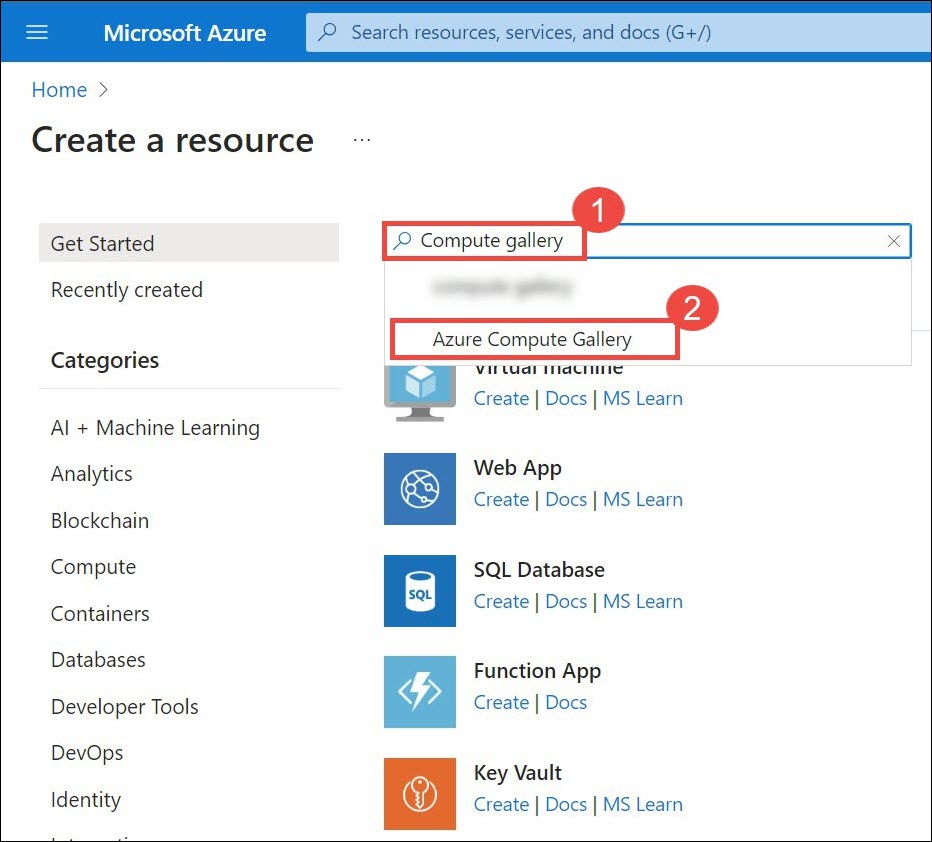
Task: Click the Virtual machine icon
Action: 420,393
